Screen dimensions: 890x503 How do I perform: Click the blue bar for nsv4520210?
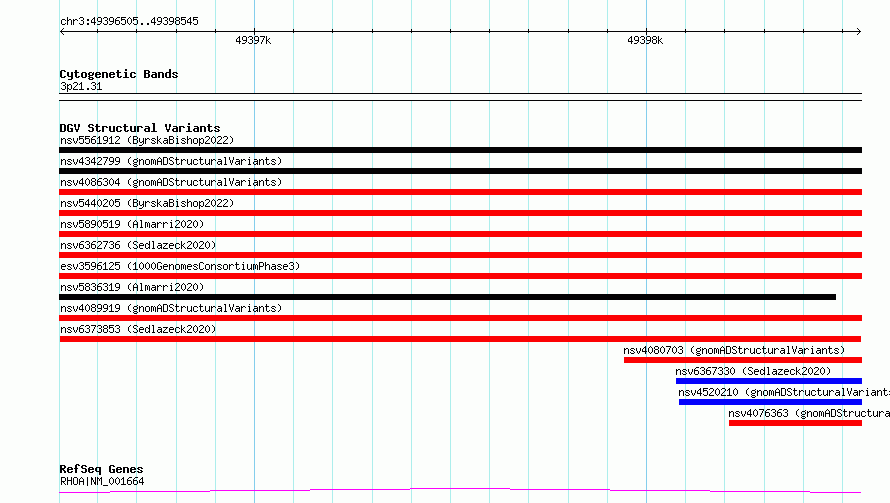pyautogui.click(x=770, y=402)
